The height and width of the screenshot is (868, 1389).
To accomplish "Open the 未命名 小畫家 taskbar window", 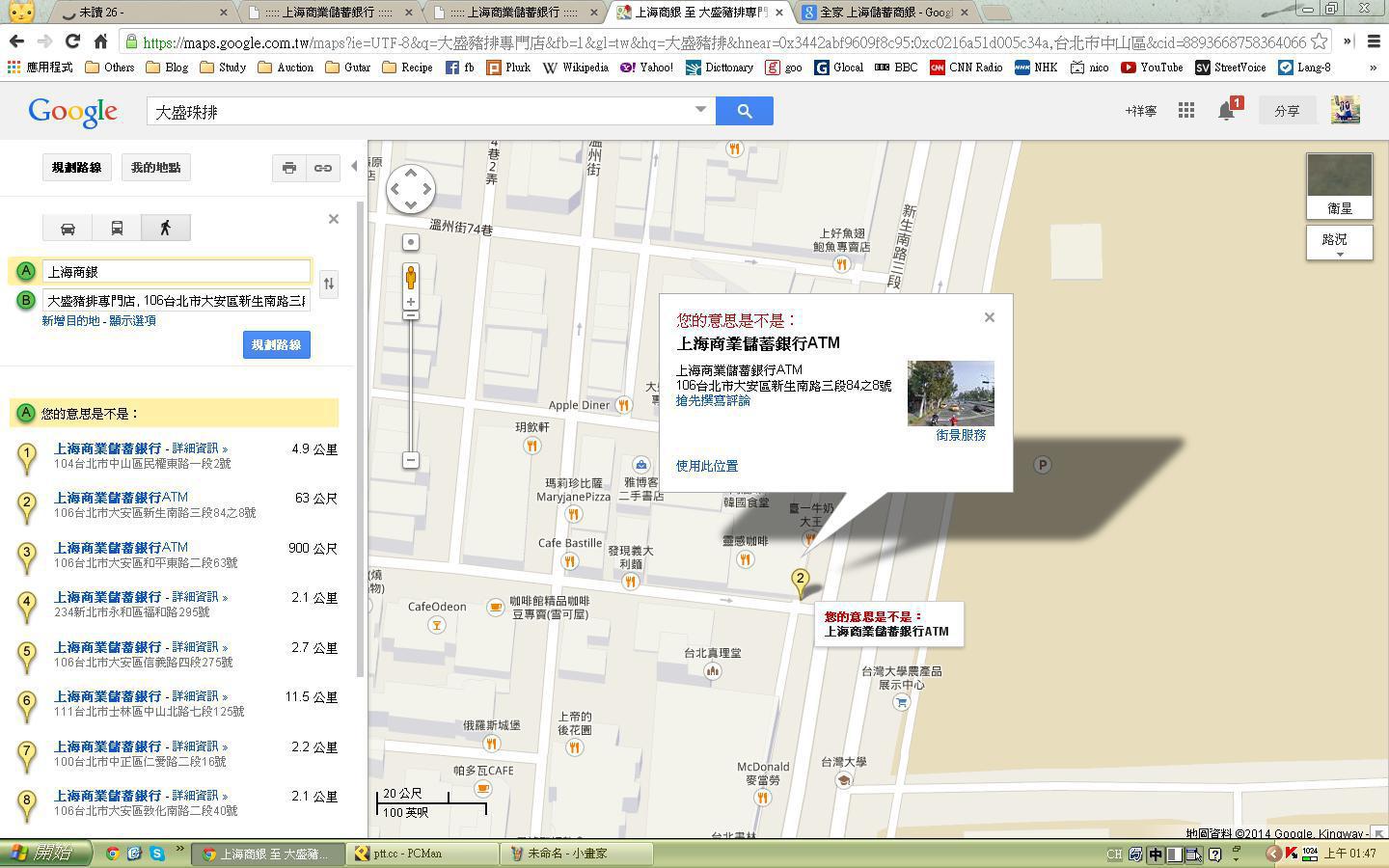I will [x=576, y=854].
